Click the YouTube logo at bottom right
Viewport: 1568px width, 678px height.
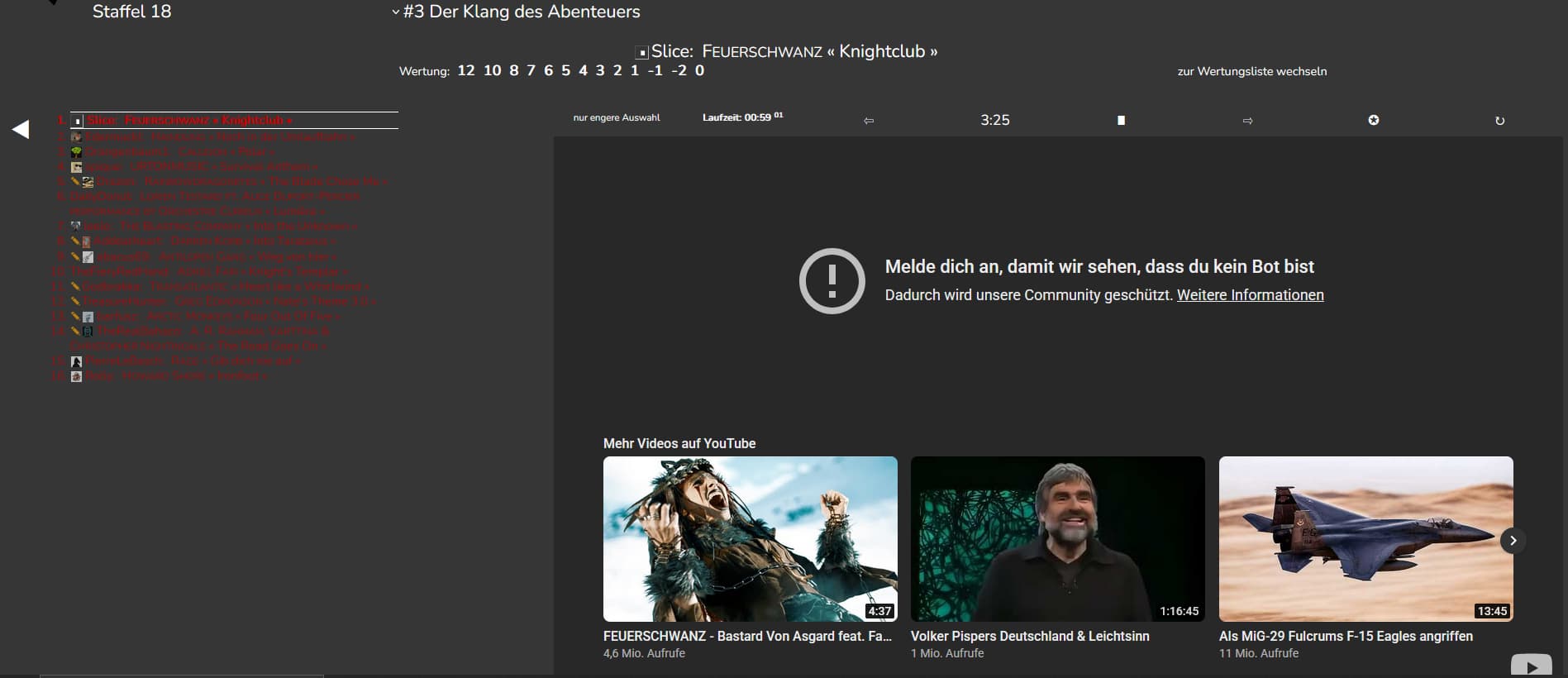(x=1531, y=666)
